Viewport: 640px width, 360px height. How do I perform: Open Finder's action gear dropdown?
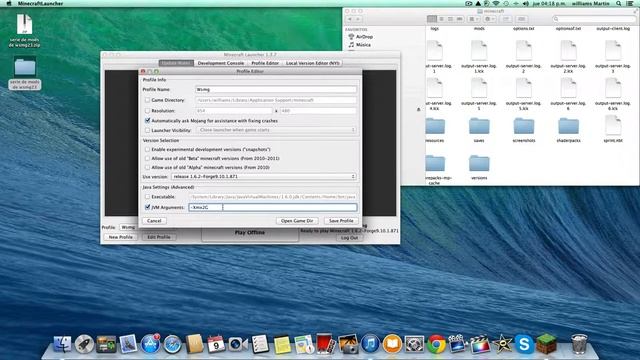pos(489,19)
